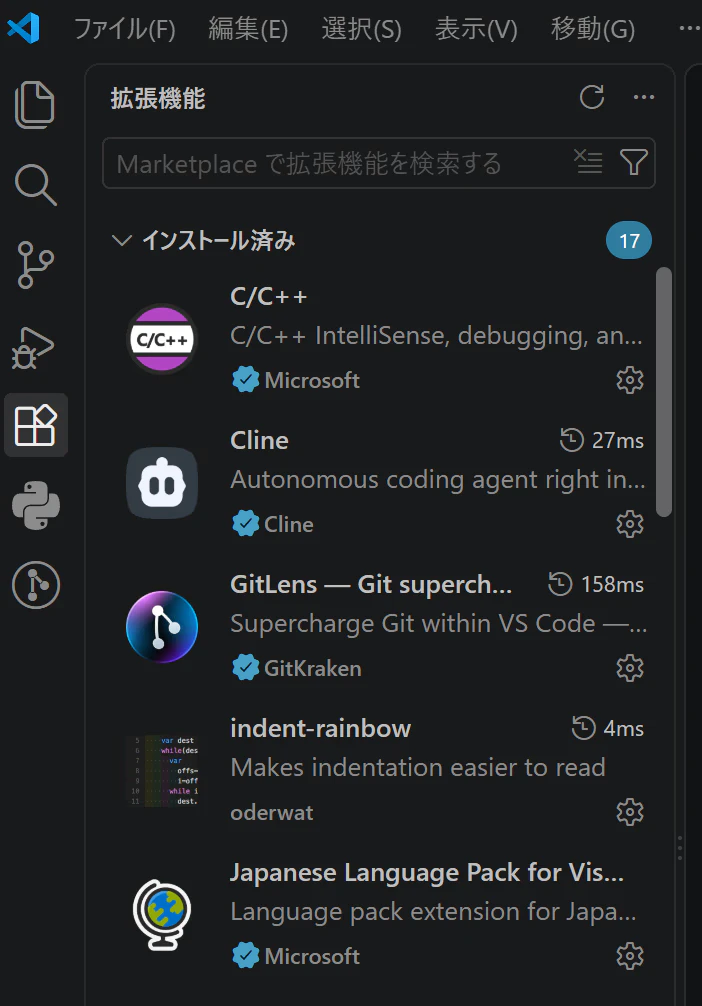
Task: Show hidden menu bar items via ellipsis
Action: click(x=690, y=28)
